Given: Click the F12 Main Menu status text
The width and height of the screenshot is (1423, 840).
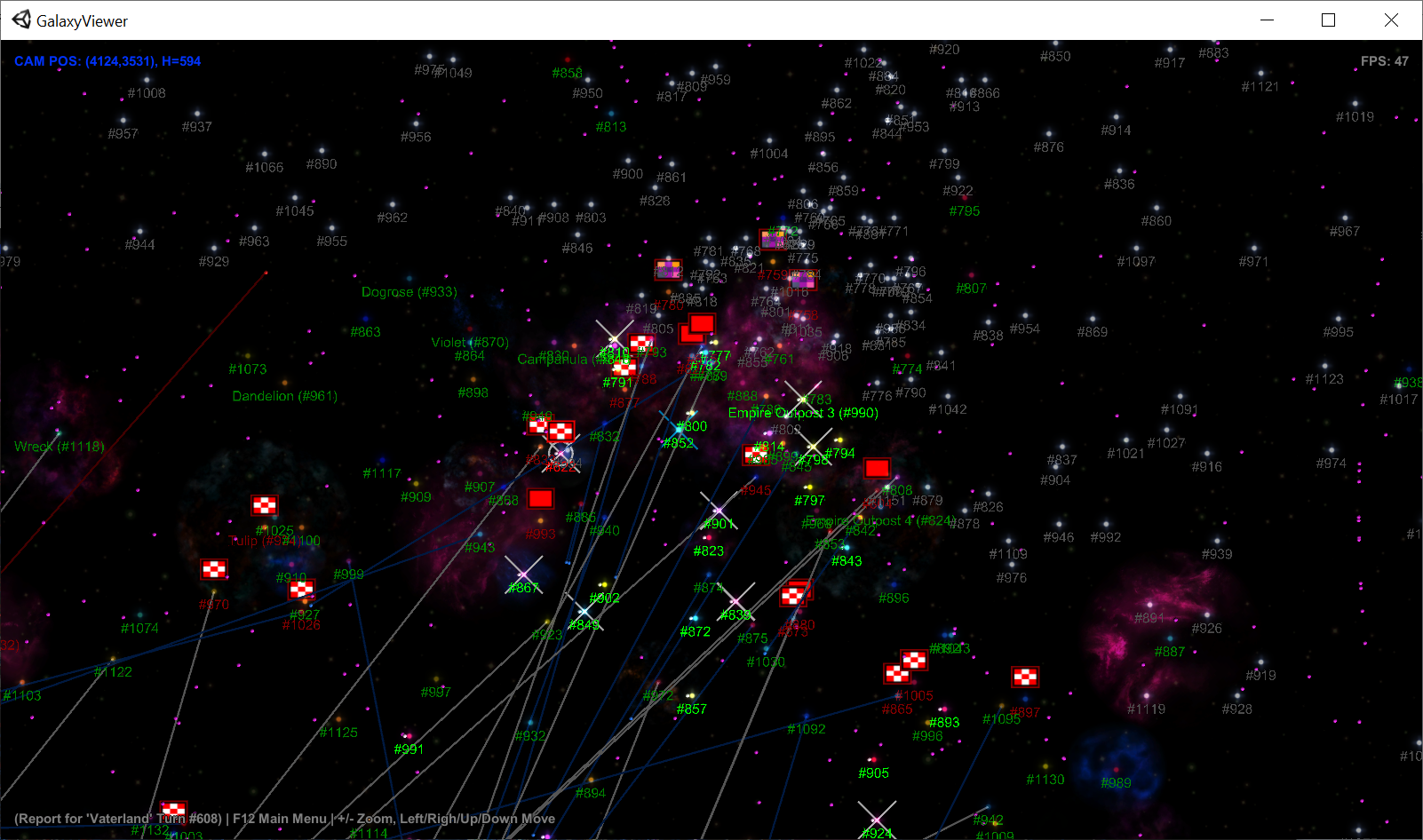Looking at the screenshot, I should click(x=280, y=819).
